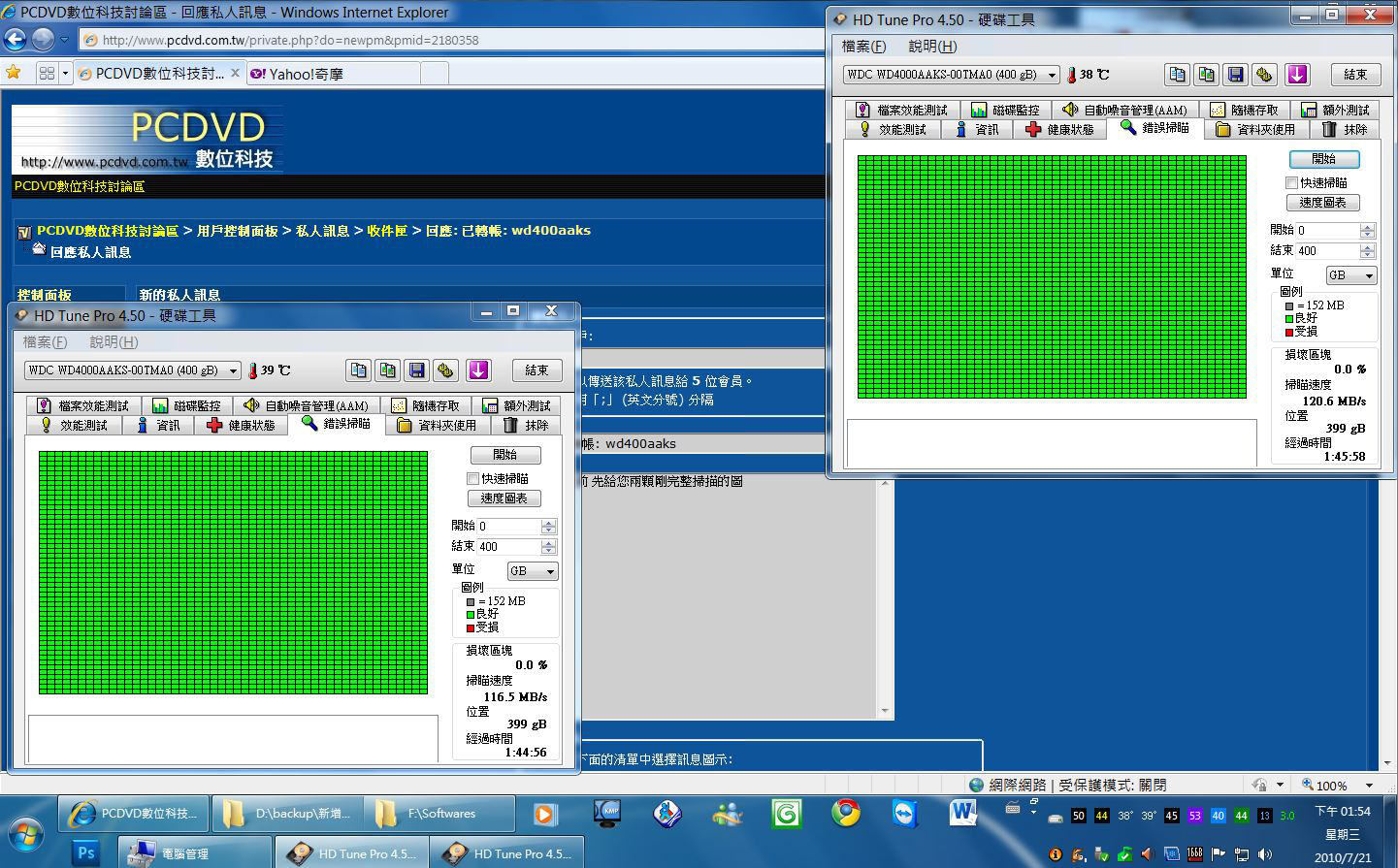
Task: Click the 私人訊息 breadcrumb link
Action: pyautogui.click(x=322, y=231)
